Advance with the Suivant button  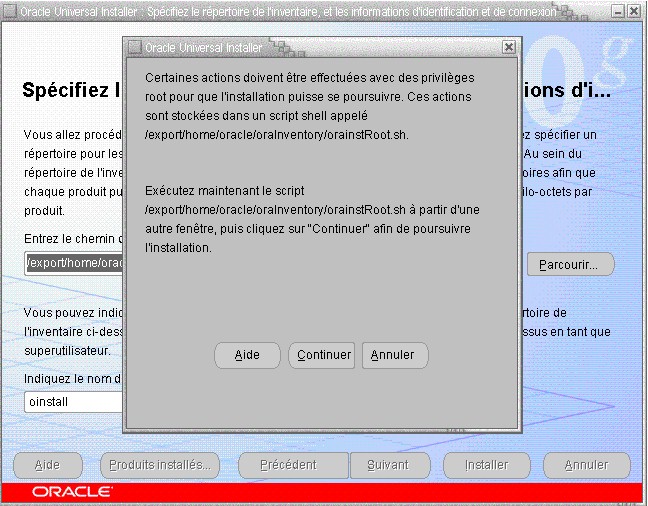(387, 465)
